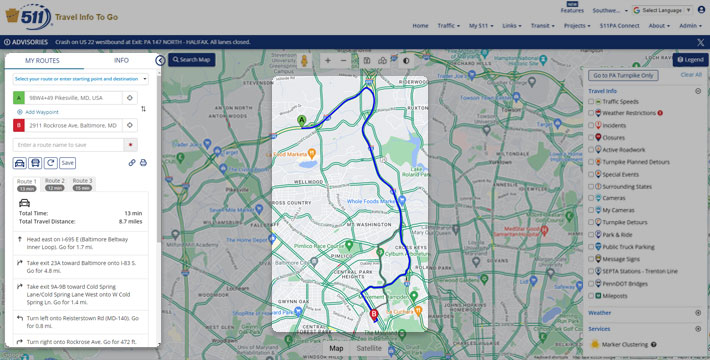The image size is (710, 360).
Task: Collapse the My Routes side panel arrow
Action: (160, 60)
